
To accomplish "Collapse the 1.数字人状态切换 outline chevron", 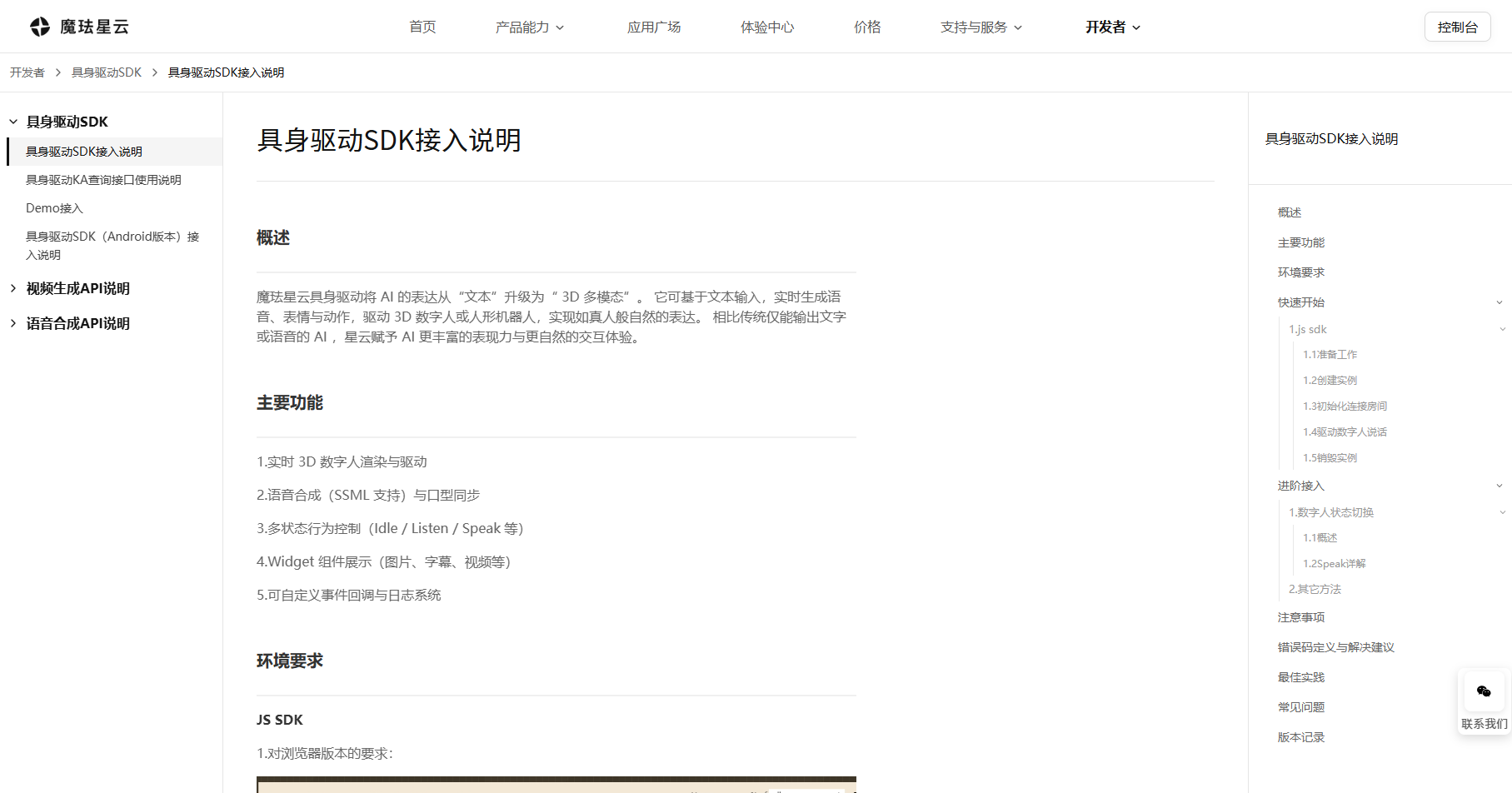I will (x=1502, y=512).
